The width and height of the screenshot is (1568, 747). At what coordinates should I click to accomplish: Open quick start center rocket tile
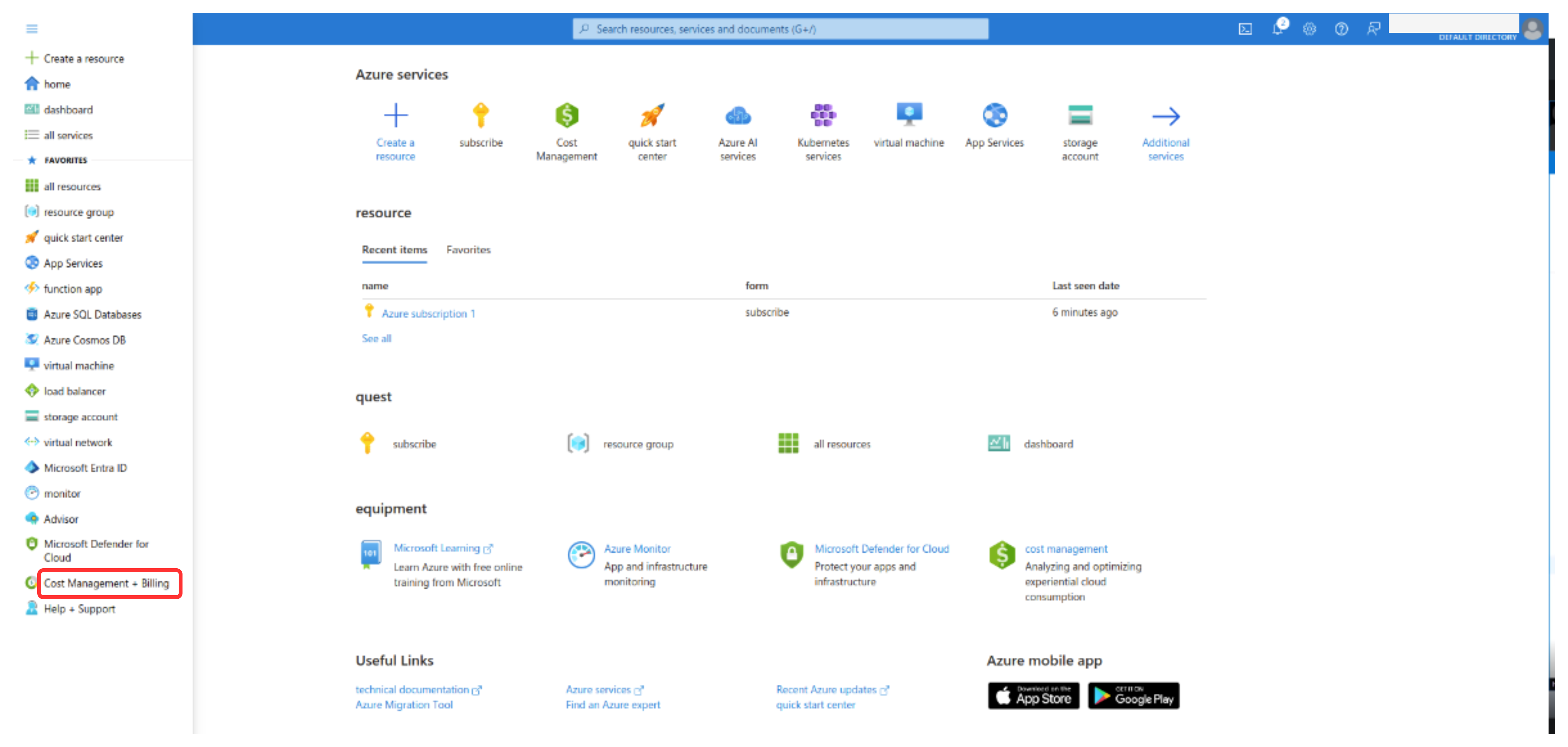point(652,131)
